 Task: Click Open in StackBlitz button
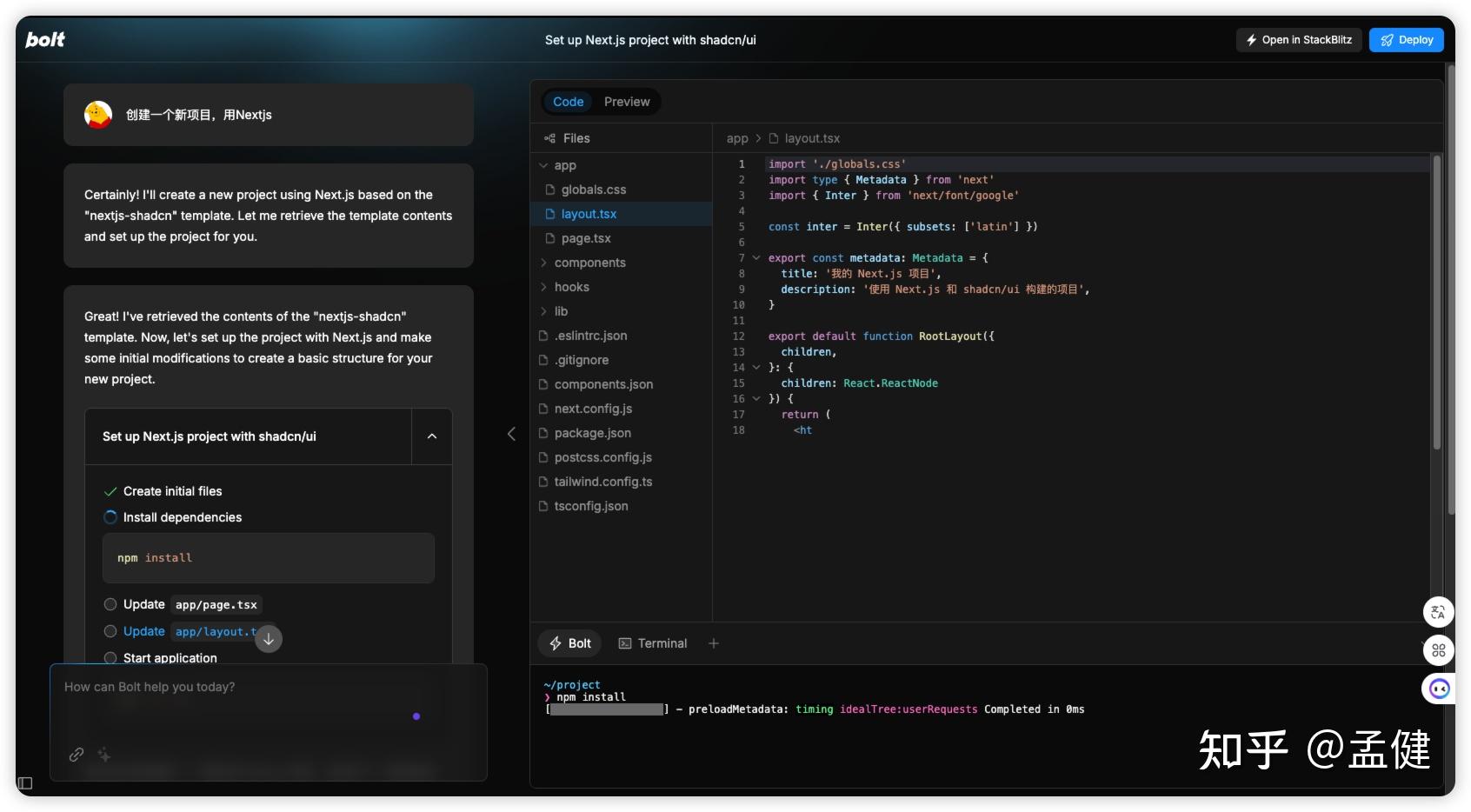[x=1299, y=40]
